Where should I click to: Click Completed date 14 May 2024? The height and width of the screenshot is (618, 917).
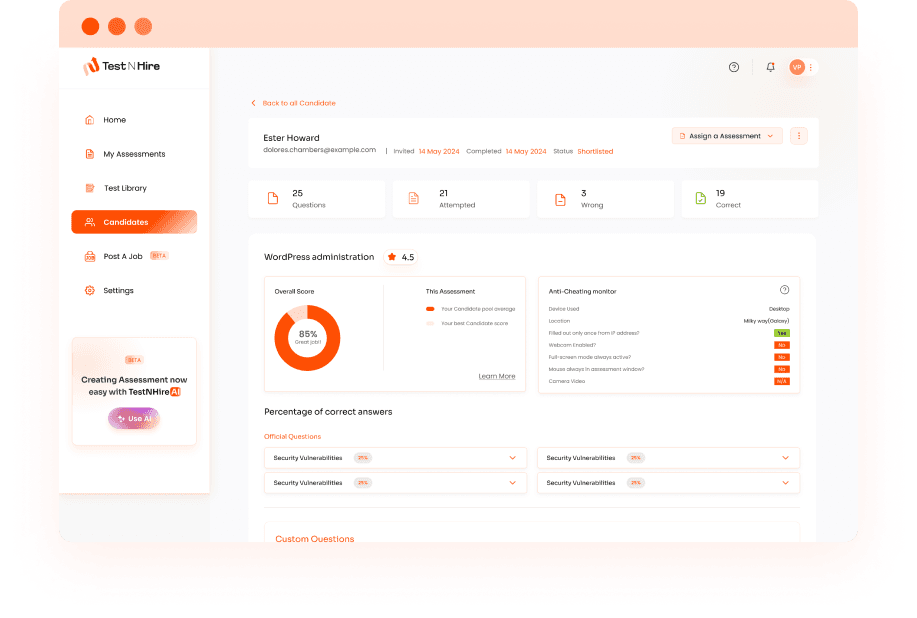[x=526, y=151]
